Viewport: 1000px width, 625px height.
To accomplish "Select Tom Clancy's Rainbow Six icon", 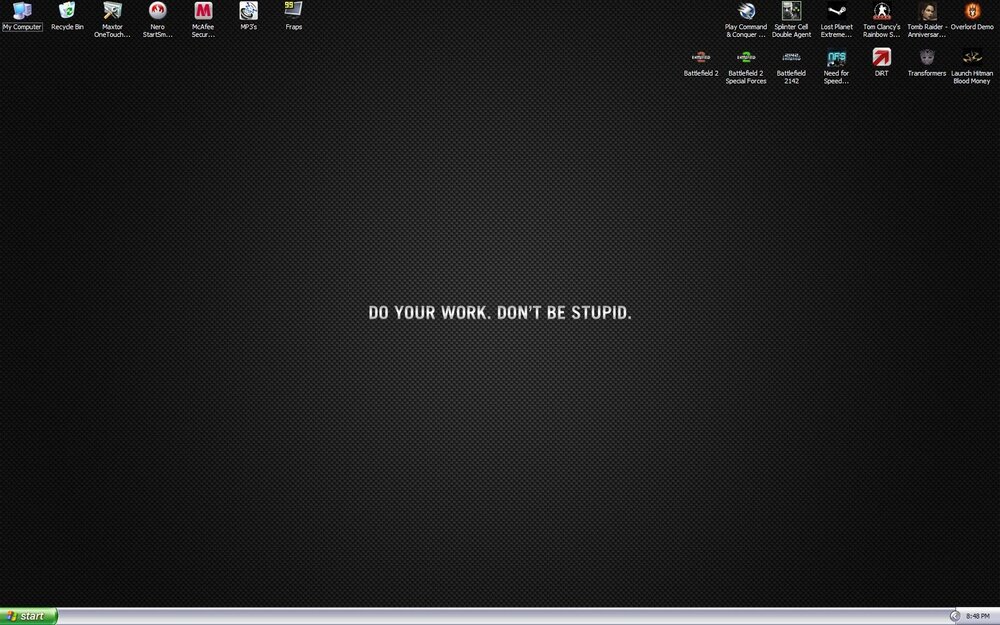I will 882,11.
